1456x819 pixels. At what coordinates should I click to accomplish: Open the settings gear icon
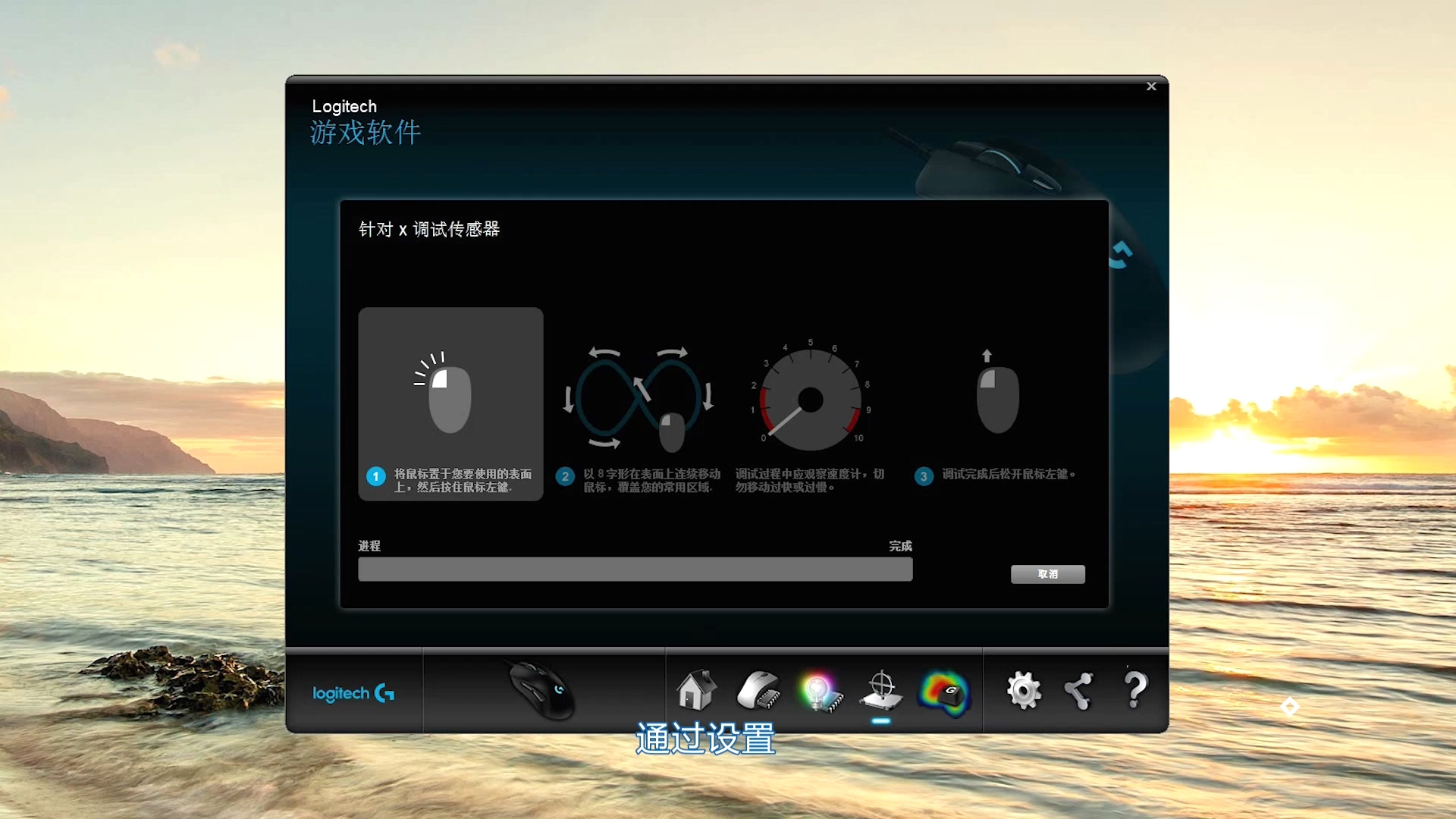pos(1023,690)
